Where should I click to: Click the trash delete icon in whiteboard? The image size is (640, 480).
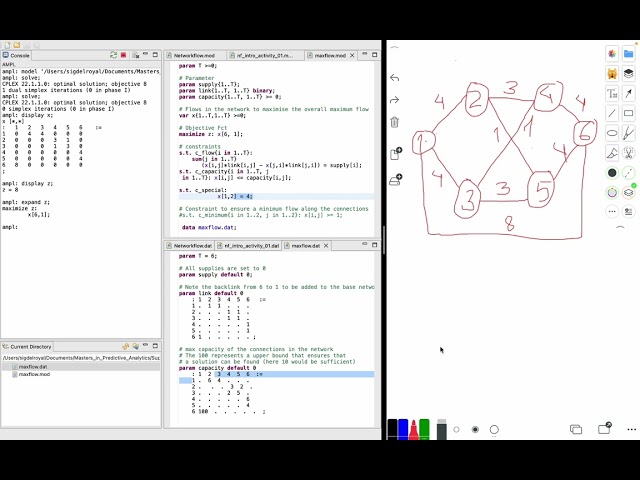coord(394,122)
